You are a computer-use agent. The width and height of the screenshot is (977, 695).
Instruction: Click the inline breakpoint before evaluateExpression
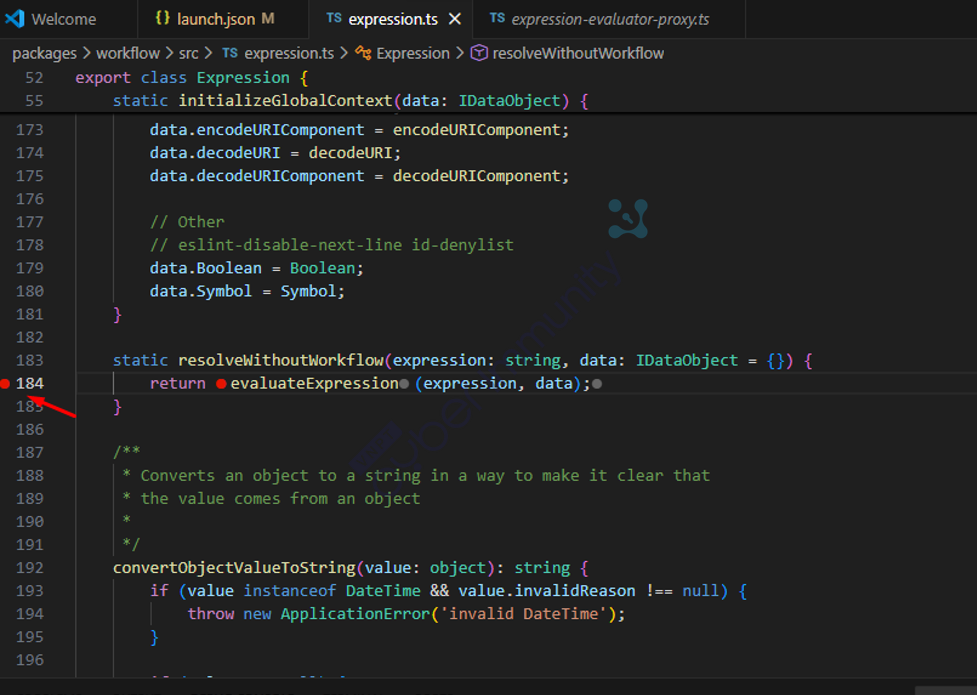221,384
